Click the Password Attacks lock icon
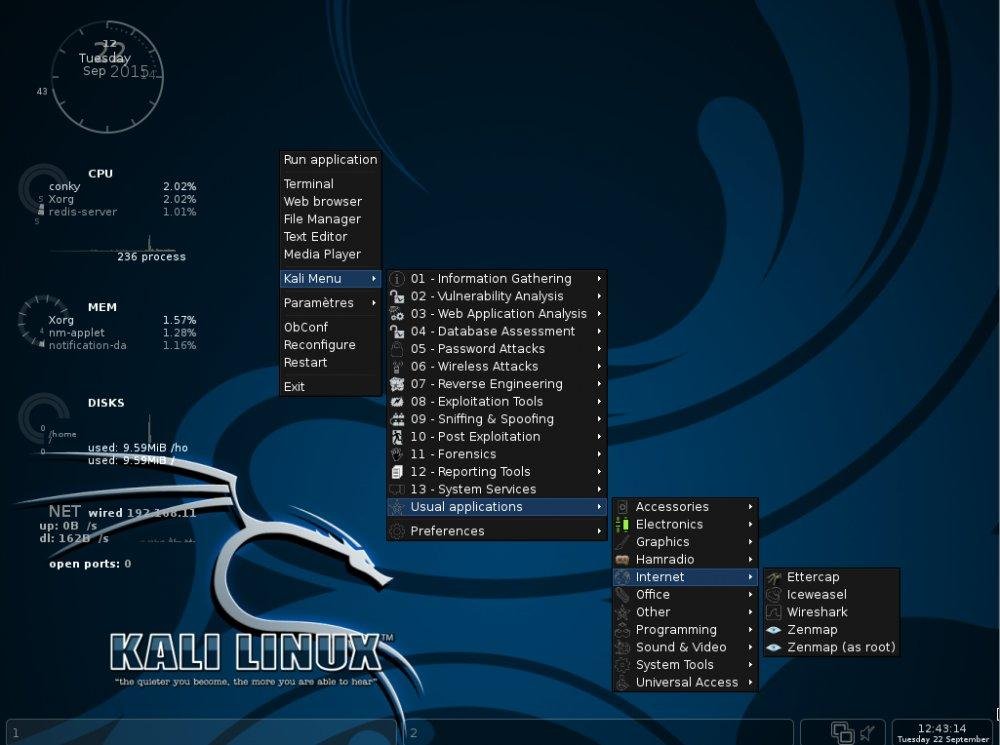The height and width of the screenshot is (745, 1000). (x=397, y=349)
